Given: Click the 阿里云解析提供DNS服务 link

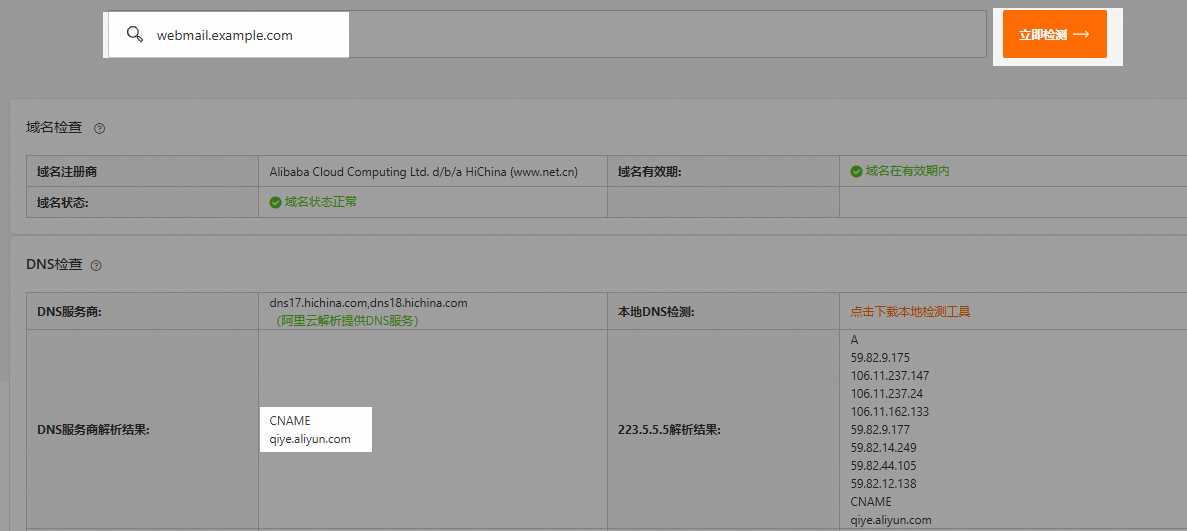Looking at the screenshot, I should pyautogui.click(x=347, y=321).
